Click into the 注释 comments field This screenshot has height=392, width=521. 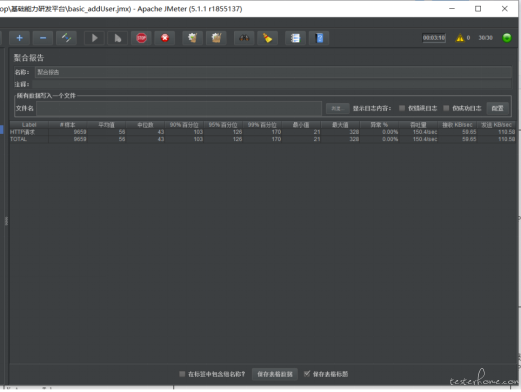pos(272,84)
